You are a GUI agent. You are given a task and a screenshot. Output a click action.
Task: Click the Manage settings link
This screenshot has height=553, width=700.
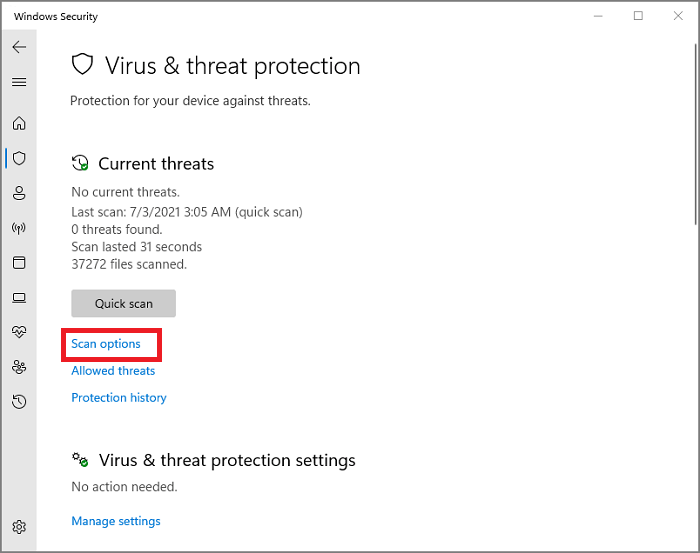(116, 521)
